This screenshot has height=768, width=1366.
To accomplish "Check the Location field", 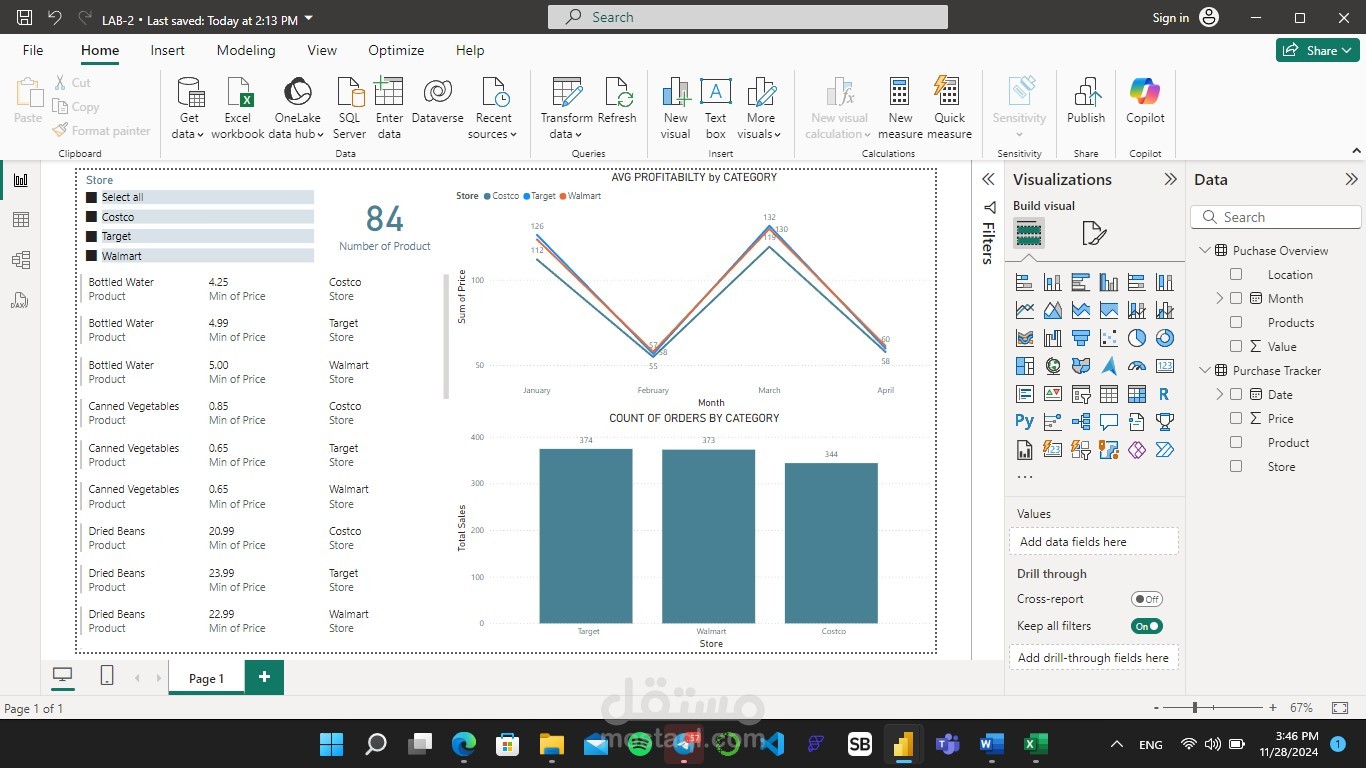I will pyautogui.click(x=1236, y=274).
